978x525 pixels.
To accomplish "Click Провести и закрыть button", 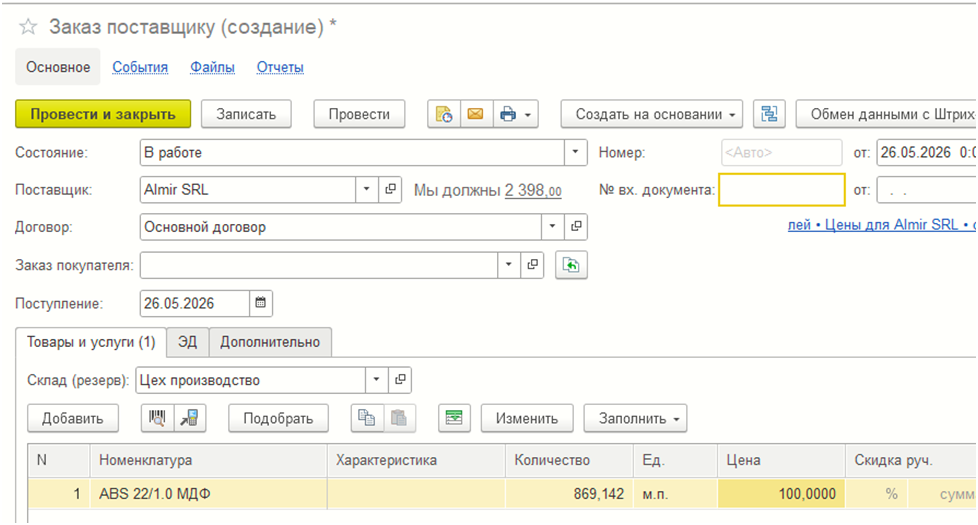I will pyautogui.click(x=103, y=114).
